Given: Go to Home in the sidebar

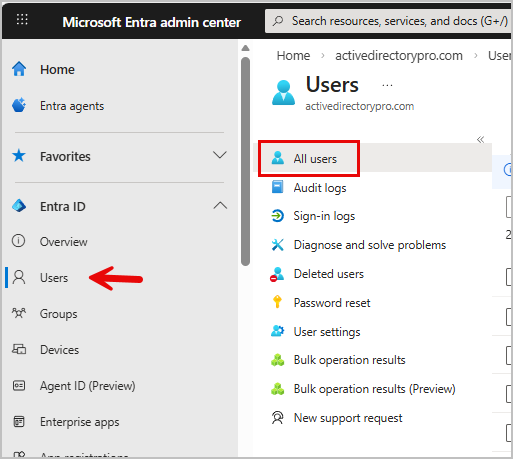Looking at the screenshot, I should 57,69.
